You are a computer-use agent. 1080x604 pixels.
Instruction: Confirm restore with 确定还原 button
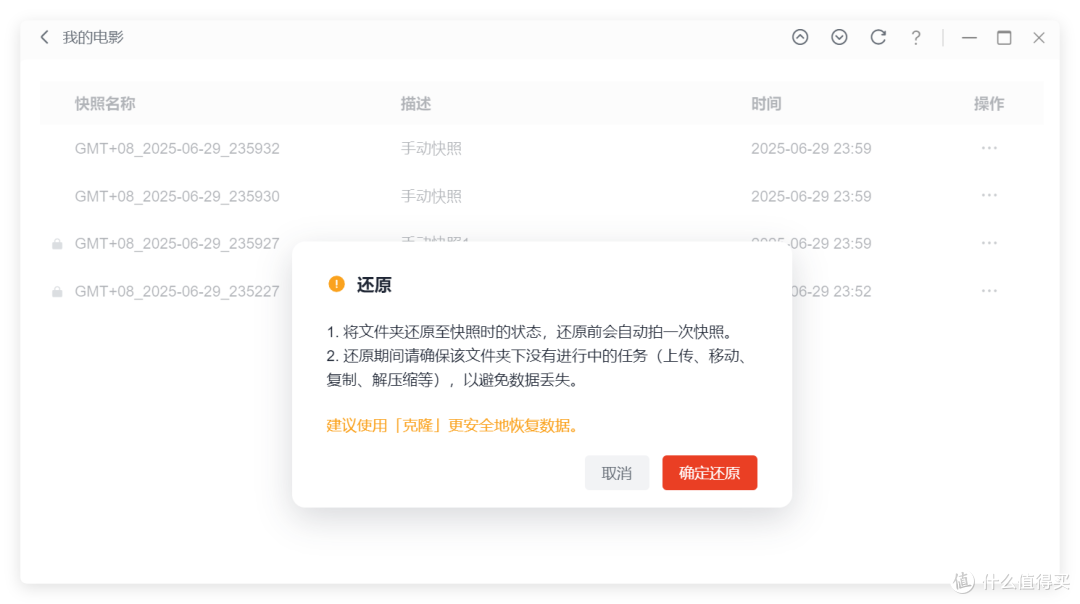[x=709, y=472]
